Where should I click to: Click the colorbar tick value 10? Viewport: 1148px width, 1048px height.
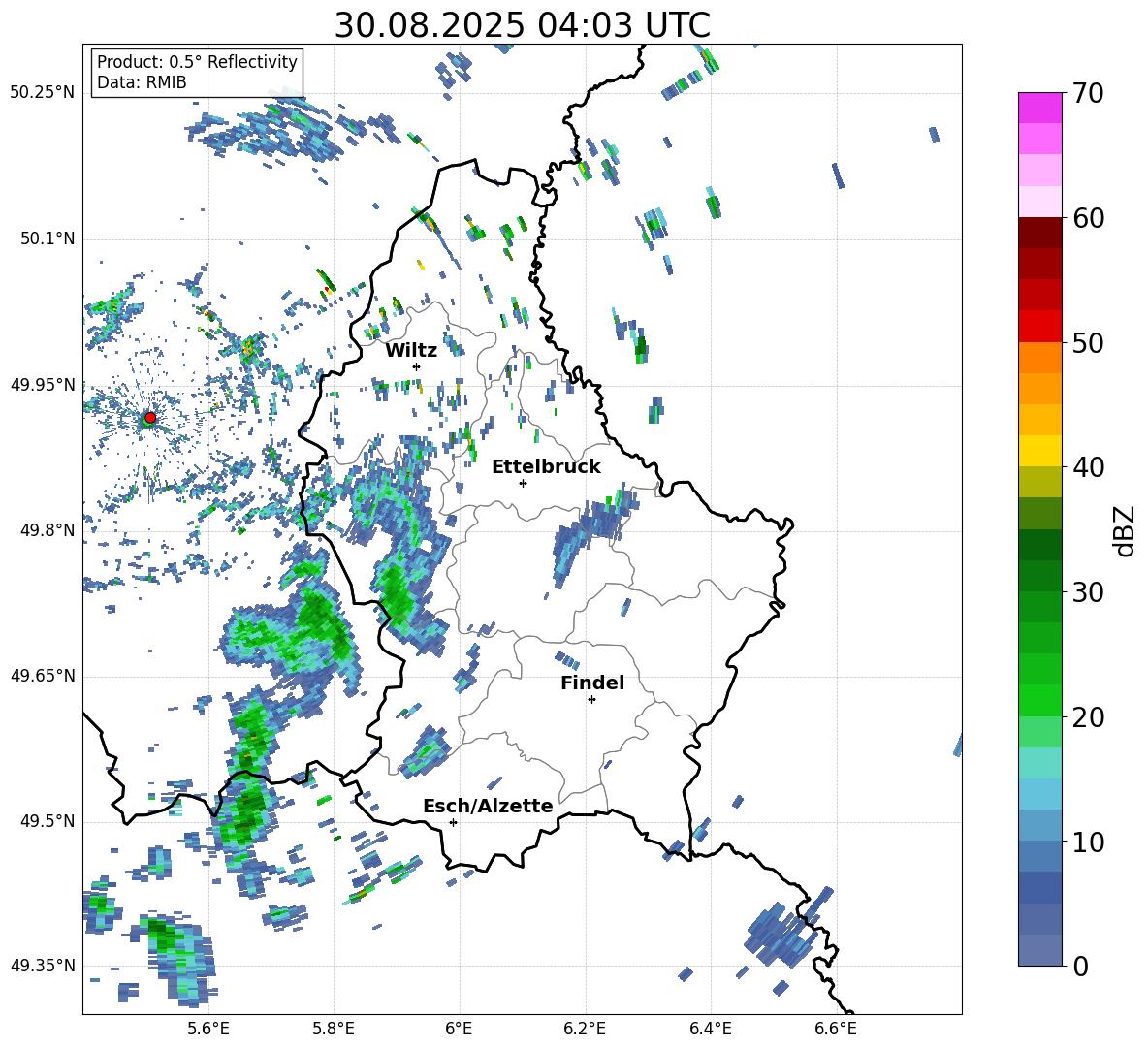point(1088,842)
